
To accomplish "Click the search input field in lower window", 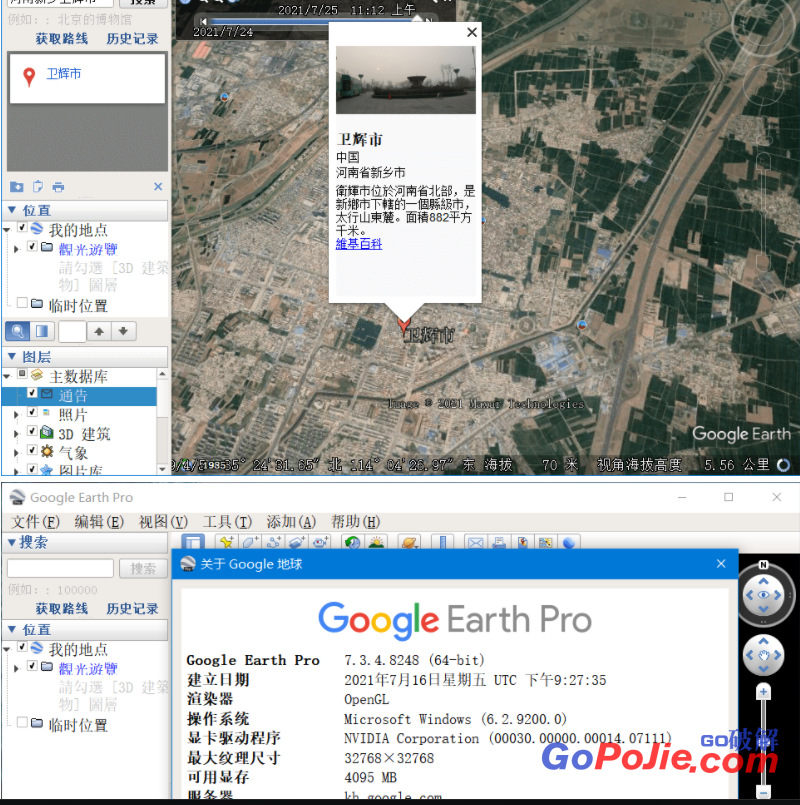I will [x=61, y=568].
